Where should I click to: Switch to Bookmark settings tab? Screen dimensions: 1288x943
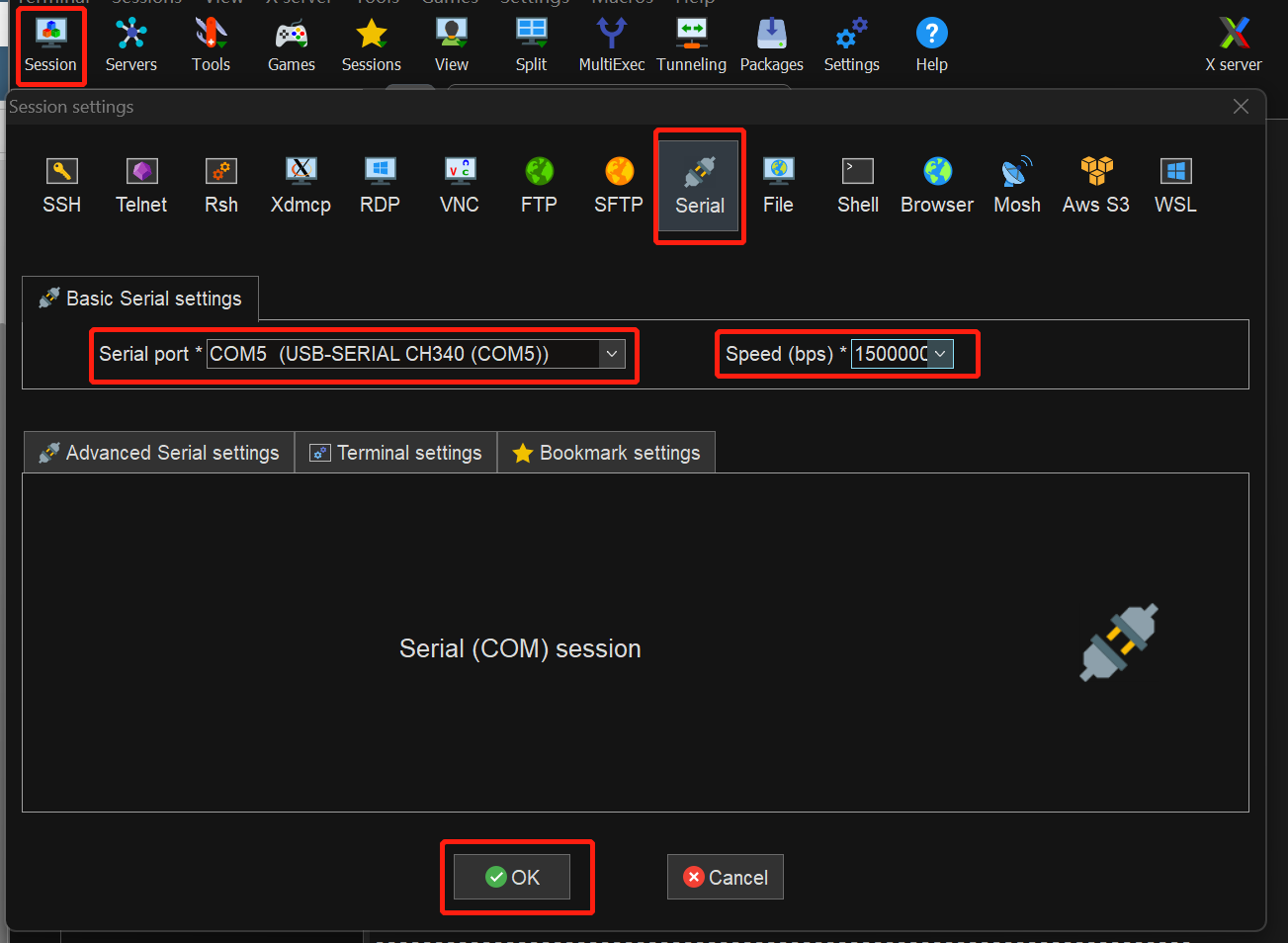(606, 453)
